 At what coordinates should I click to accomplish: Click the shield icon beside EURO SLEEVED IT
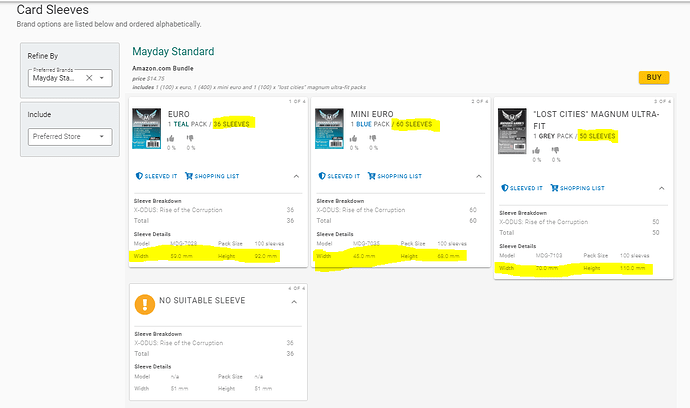point(139,176)
